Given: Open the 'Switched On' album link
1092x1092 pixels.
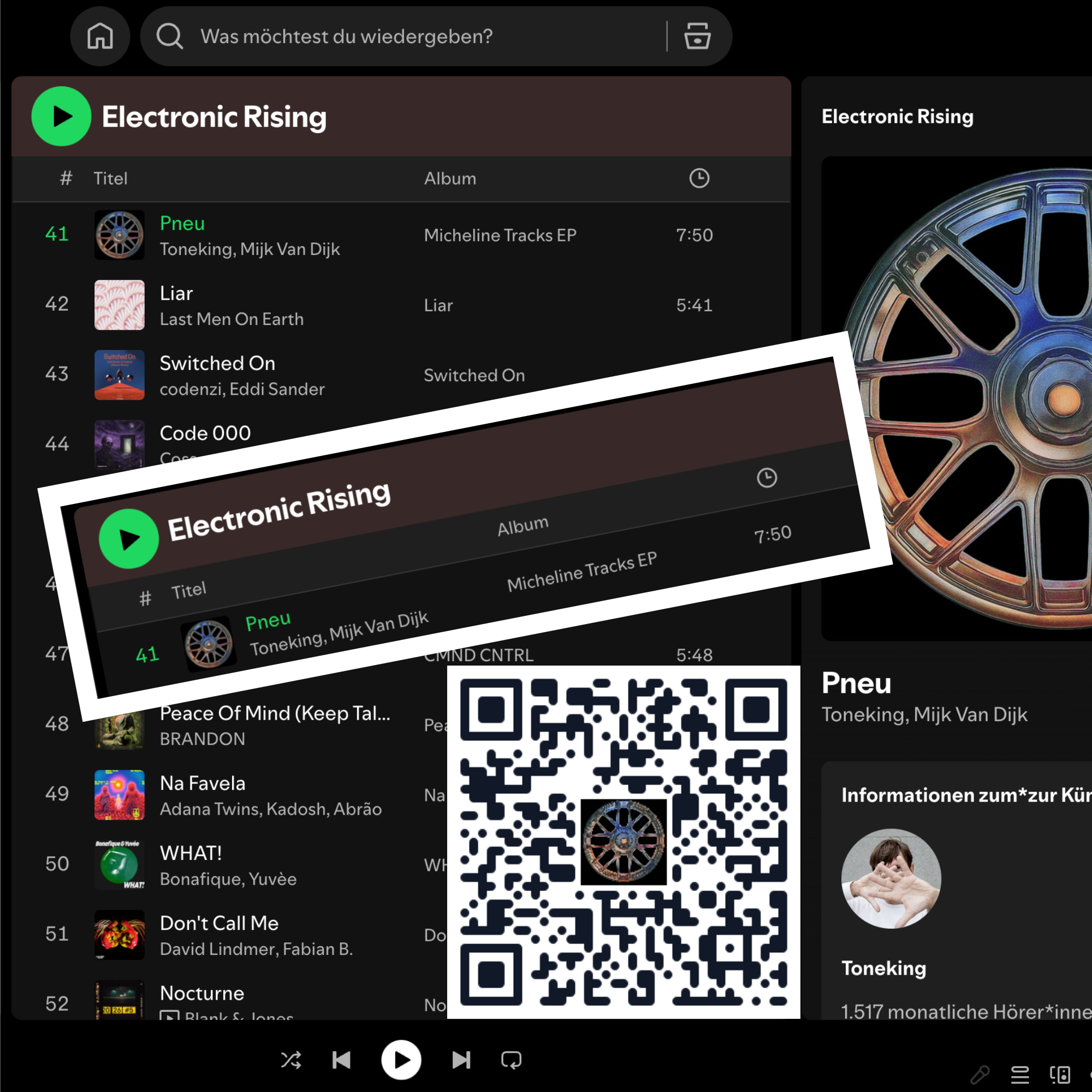Looking at the screenshot, I should [474, 375].
